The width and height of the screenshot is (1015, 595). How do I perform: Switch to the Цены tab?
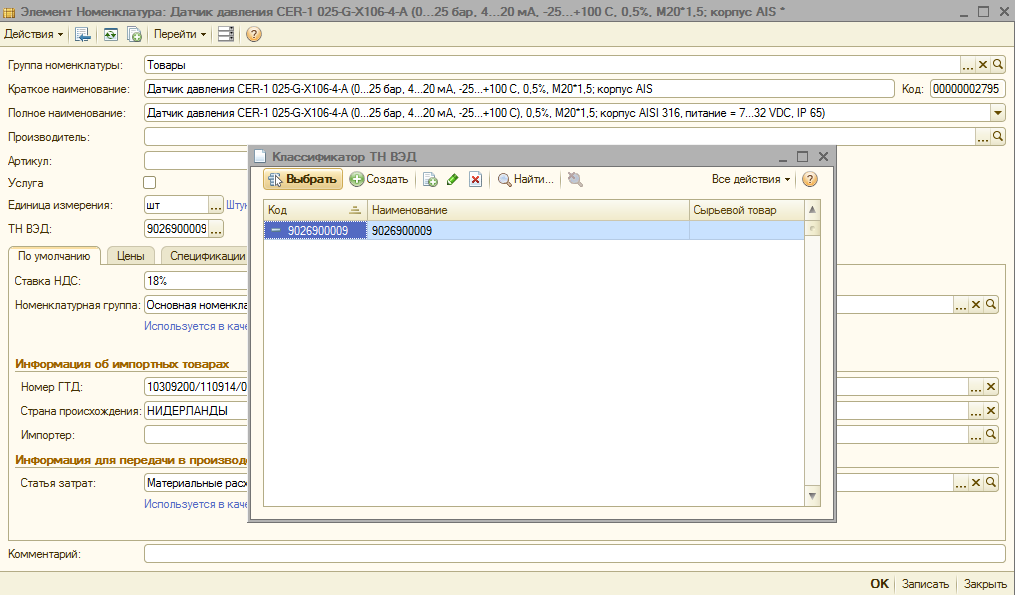(130, 256)
